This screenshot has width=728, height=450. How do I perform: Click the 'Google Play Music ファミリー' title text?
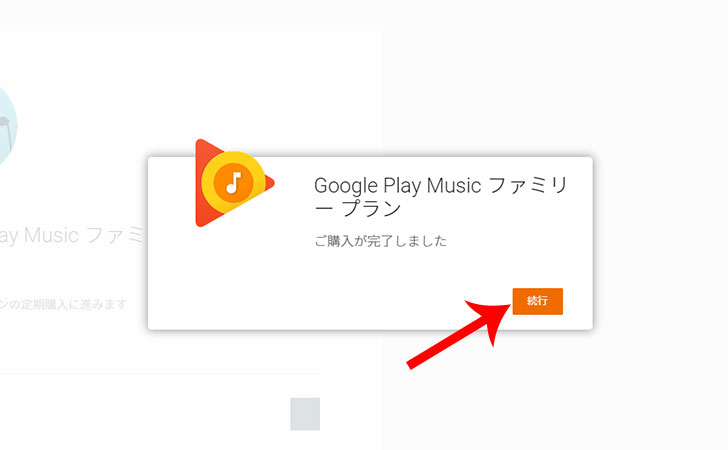441,186
